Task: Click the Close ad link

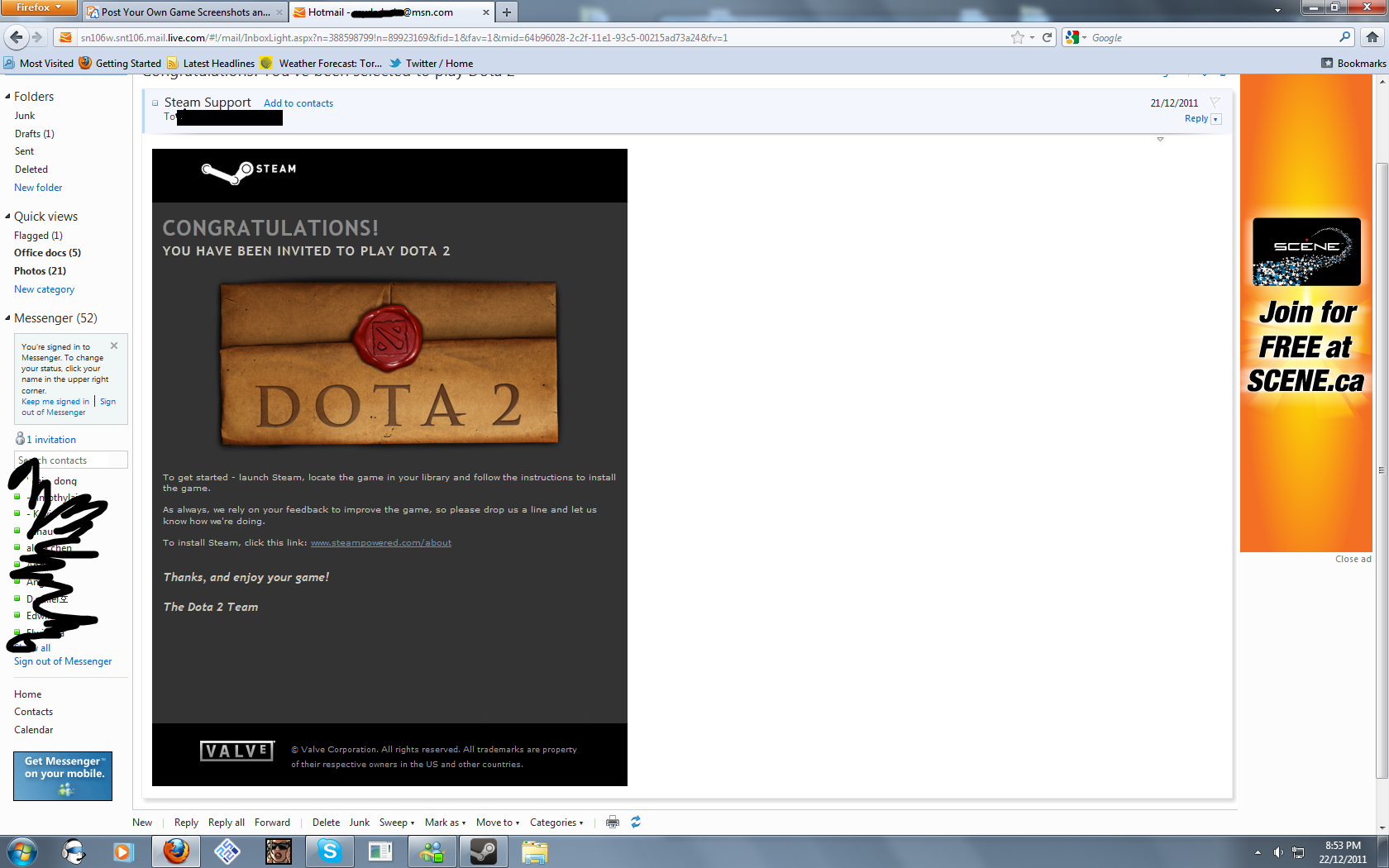Action: point(1353,559)
